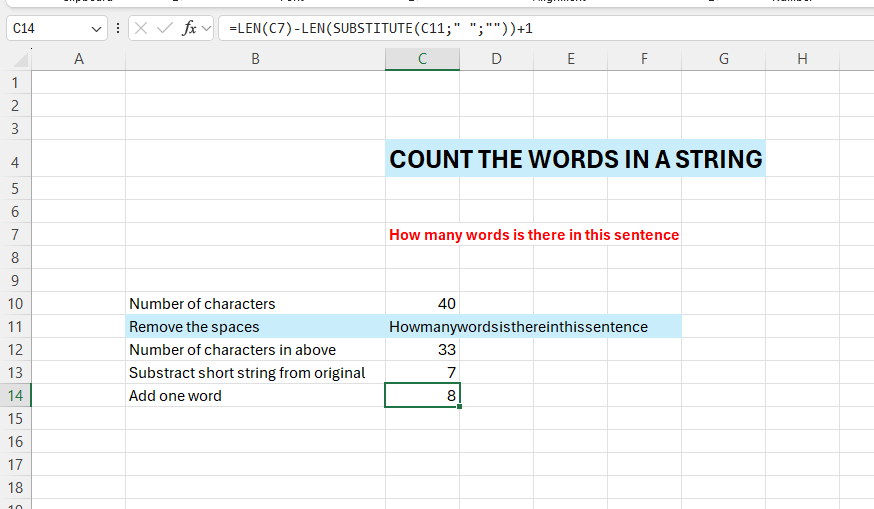Image resolution: width=874 pixels, height=509 pixels.
Task: Select row 14 header
Action: tap(15, 396)
